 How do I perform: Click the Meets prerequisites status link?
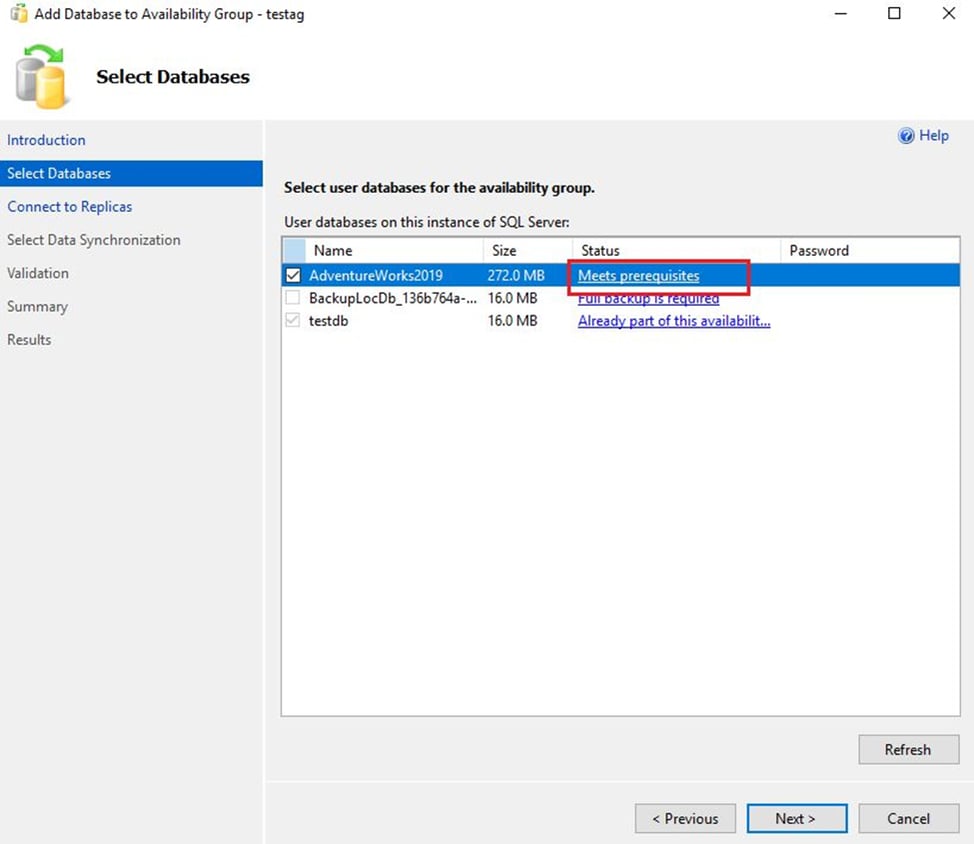pos(638,275)
